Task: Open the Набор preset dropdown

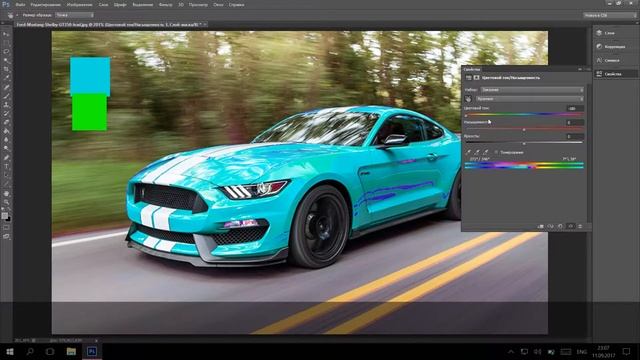Action: click(532, 90)
